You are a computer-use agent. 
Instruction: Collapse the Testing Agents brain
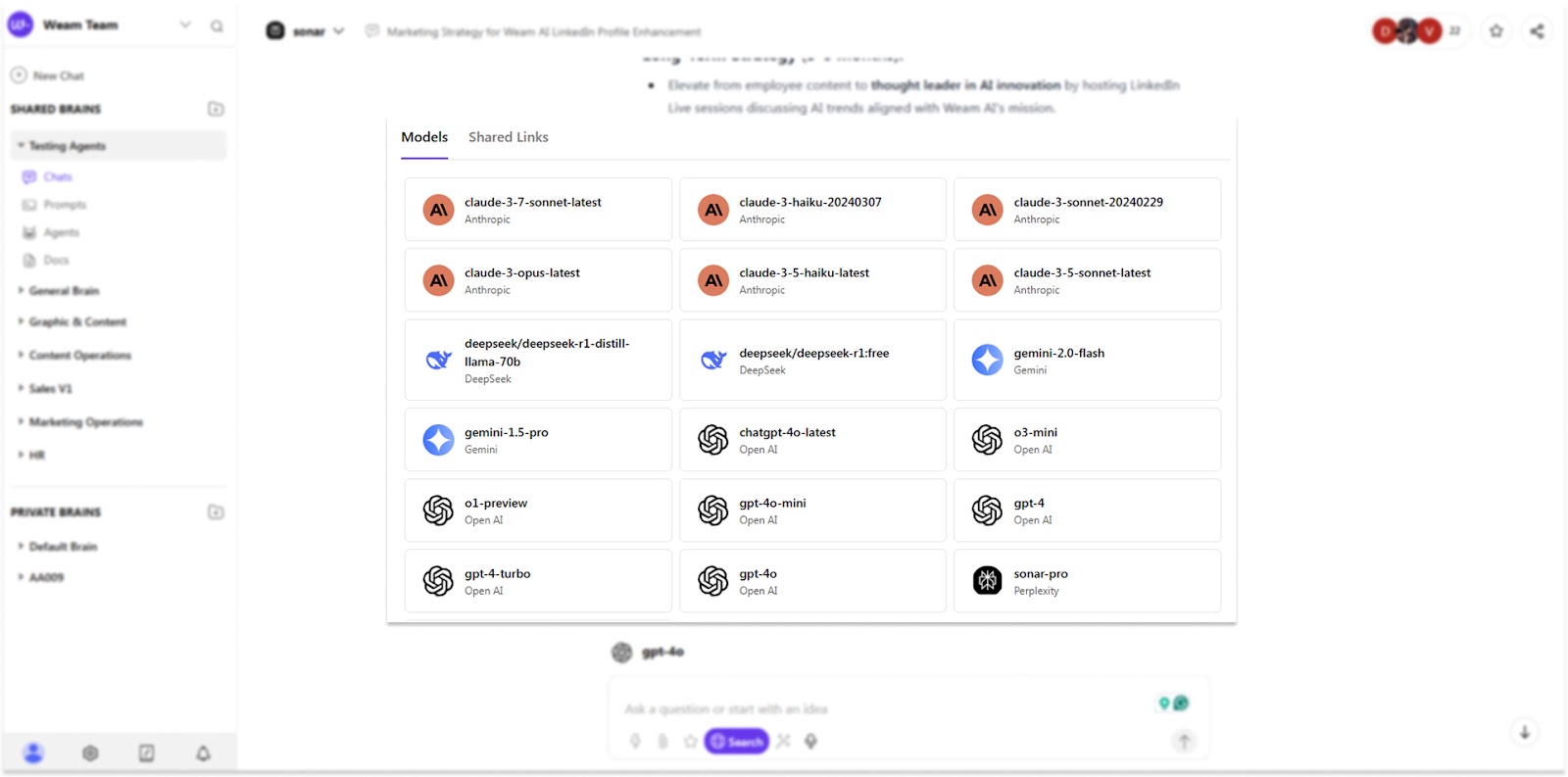[x=21, y=146]
